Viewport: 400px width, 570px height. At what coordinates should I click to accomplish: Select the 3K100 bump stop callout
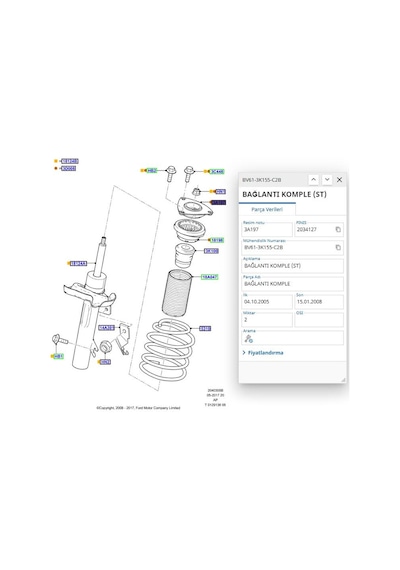pos(212,251)
